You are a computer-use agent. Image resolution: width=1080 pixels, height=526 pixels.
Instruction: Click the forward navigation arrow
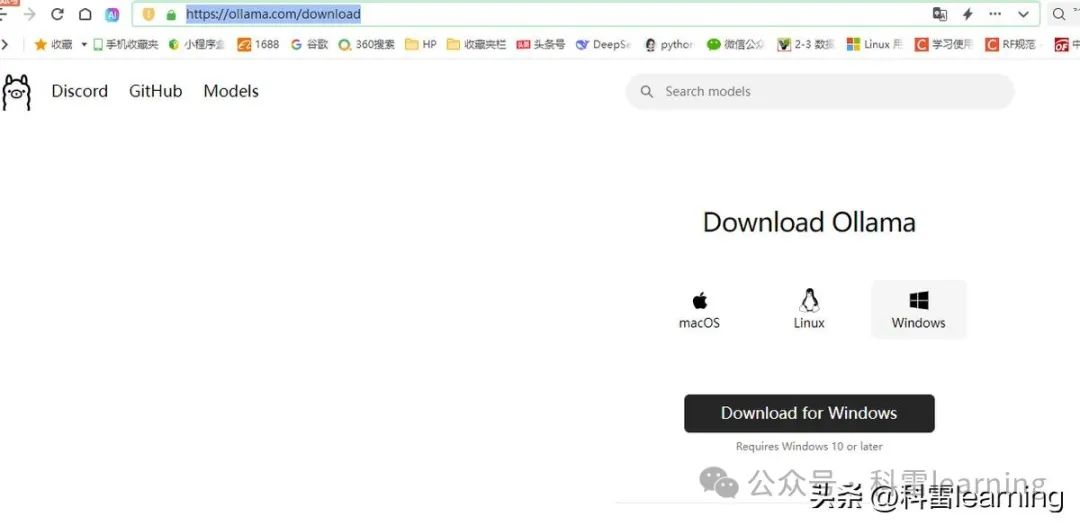(30, 14)
